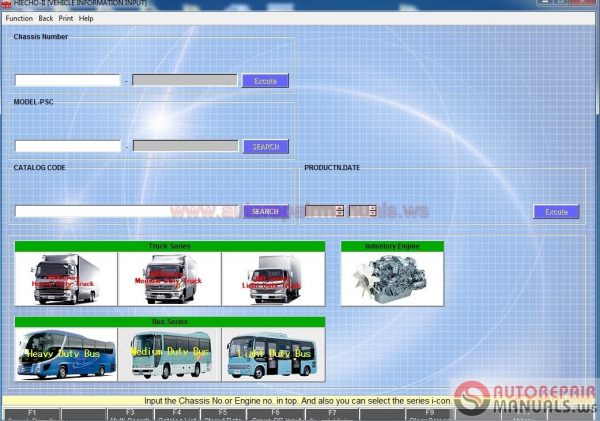
Task: Click the first Chassis Number input field
Action: 68,80
